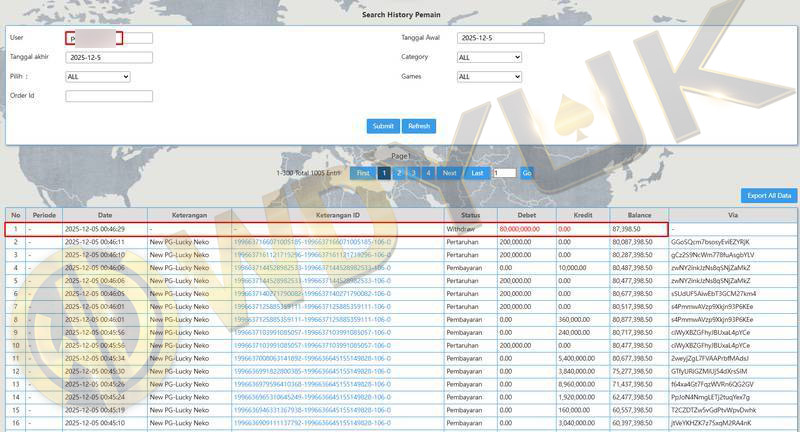
Task: Select page 2 in pagination
Action: 399,173
